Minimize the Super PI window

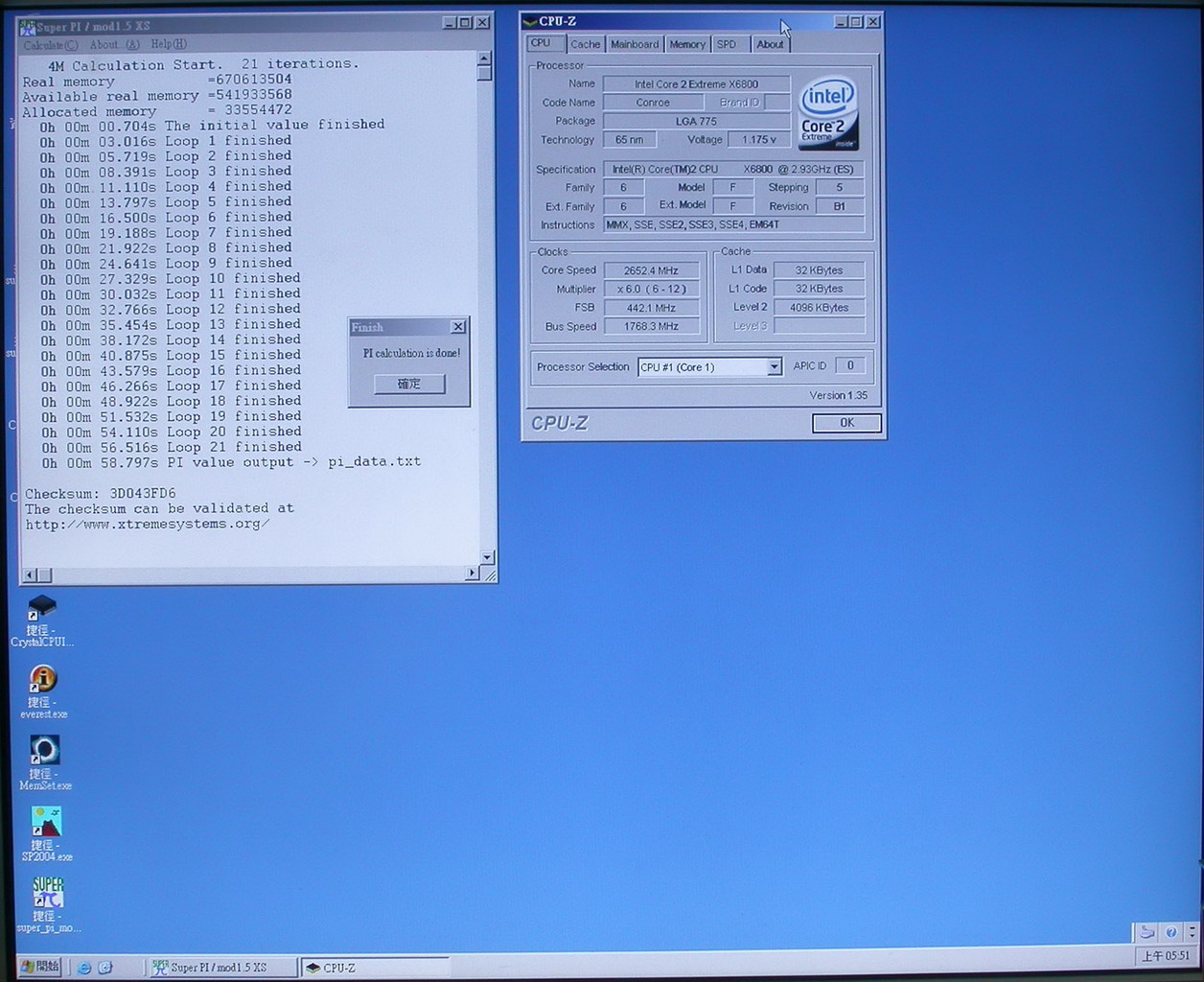pyautogui.click(x=450, y=23)
